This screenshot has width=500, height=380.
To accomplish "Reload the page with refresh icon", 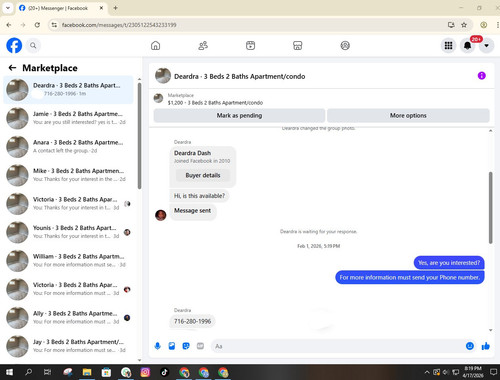I will pos(37,25).
